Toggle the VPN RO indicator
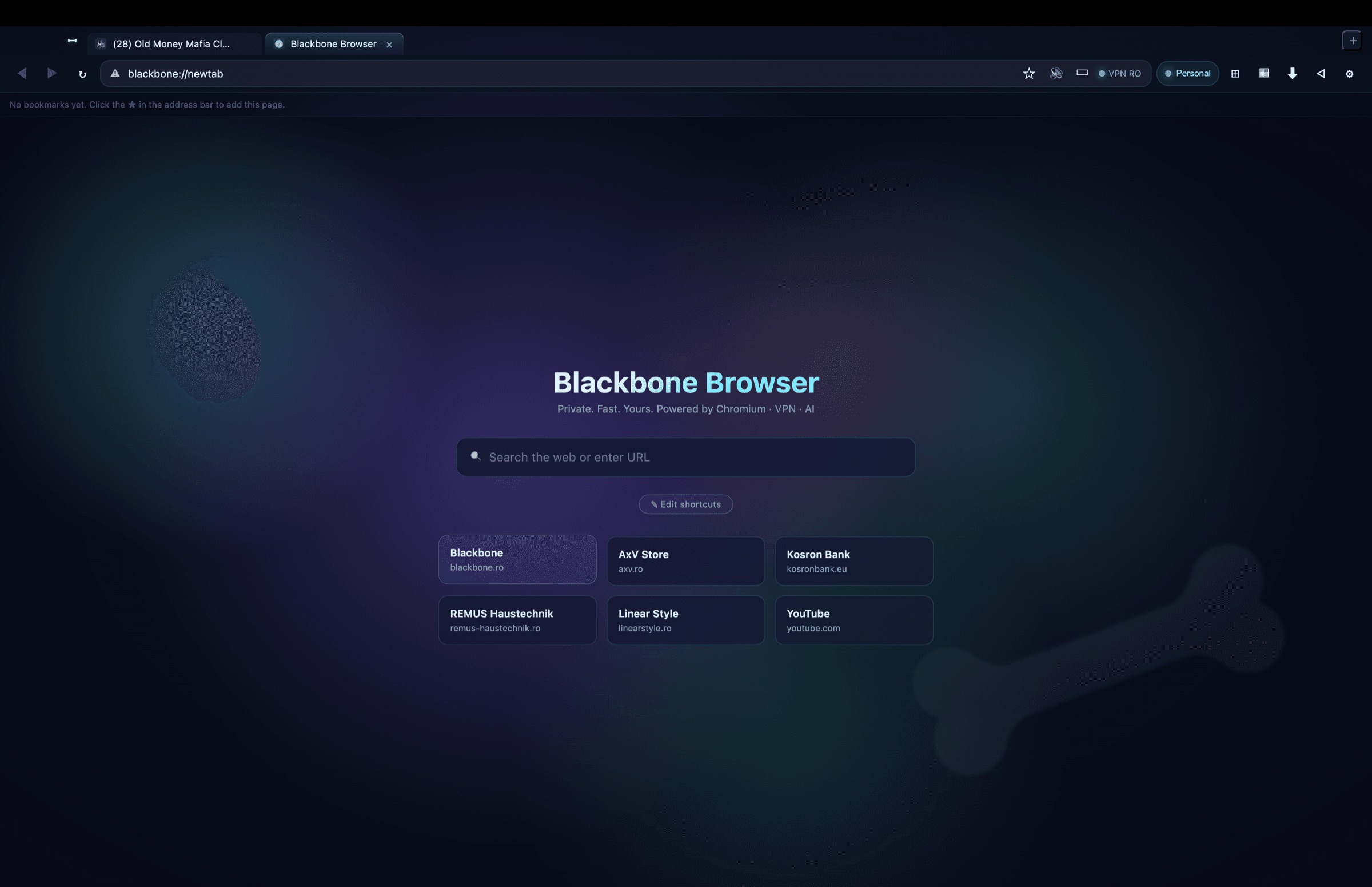The width and height of the screenshot is (1372, 887). tap(1119, 73)
